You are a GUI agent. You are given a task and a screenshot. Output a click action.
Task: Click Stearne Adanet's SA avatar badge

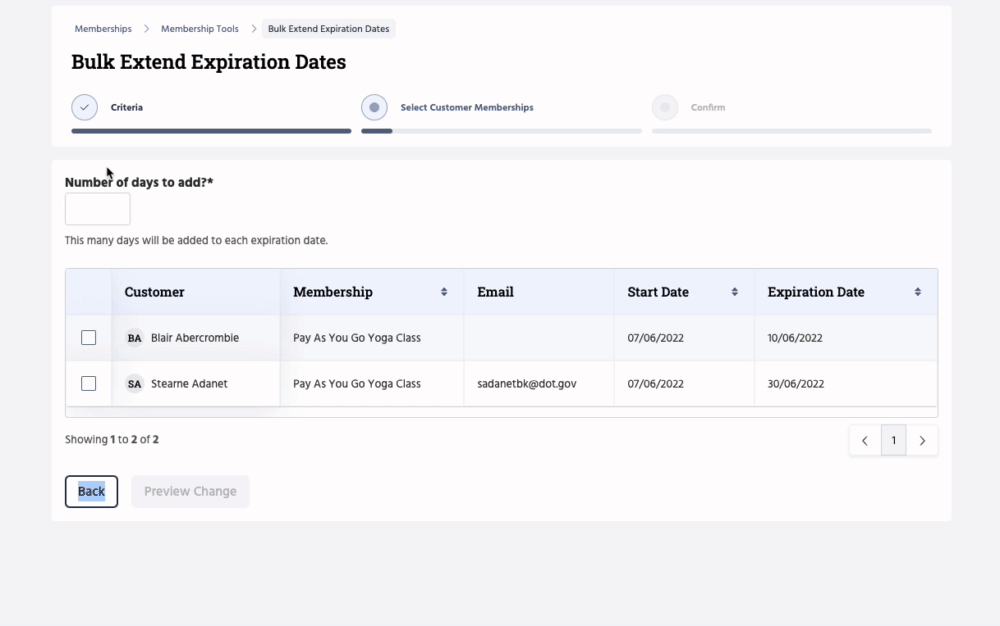(134, 383)
